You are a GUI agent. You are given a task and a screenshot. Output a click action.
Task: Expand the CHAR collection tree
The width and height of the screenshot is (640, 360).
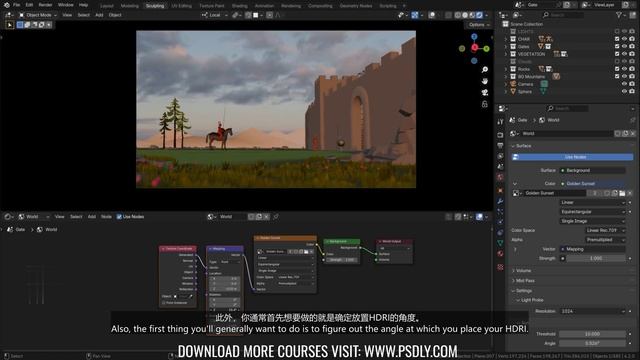pos(506,39)
